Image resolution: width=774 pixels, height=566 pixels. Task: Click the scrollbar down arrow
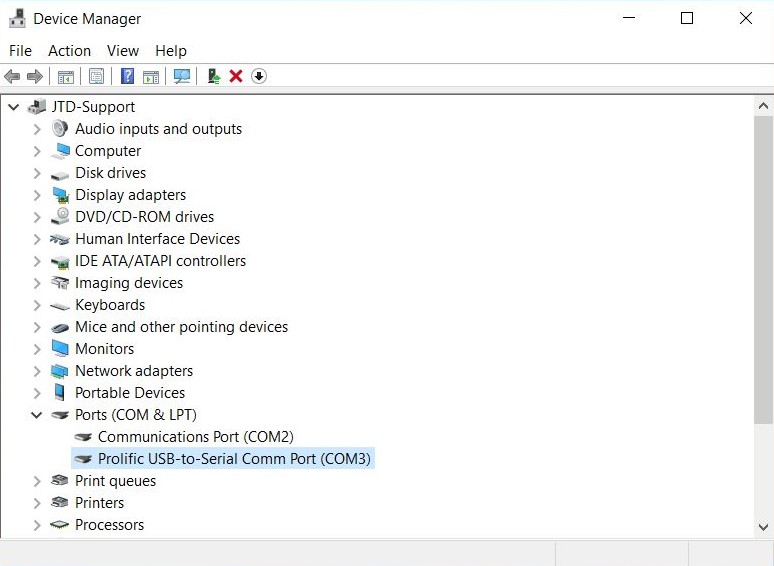pyautogui.click(x=763, y=527)
